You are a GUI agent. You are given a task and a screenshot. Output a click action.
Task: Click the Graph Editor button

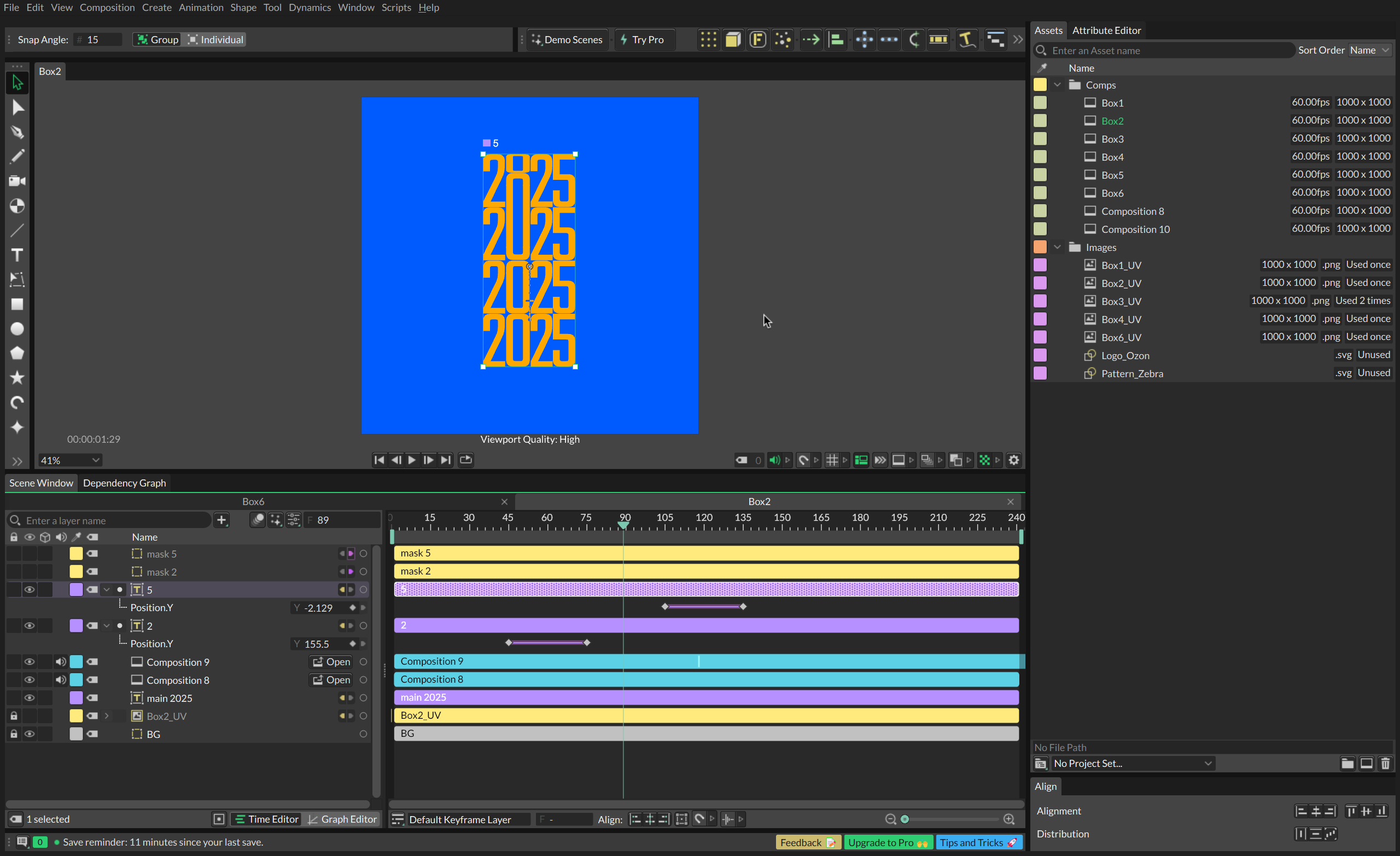pos(342,819)
